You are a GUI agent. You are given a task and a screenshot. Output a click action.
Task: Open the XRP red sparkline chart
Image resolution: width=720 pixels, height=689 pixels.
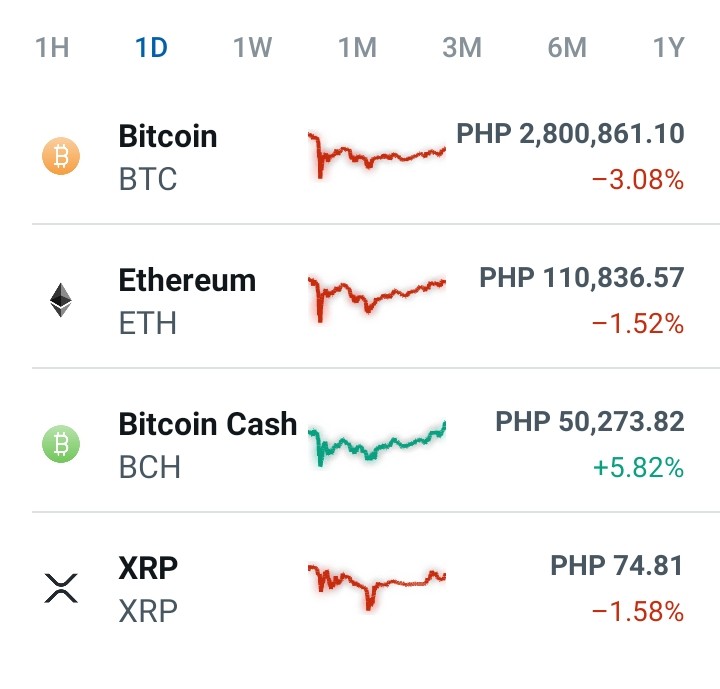click(x=377, y=587)
